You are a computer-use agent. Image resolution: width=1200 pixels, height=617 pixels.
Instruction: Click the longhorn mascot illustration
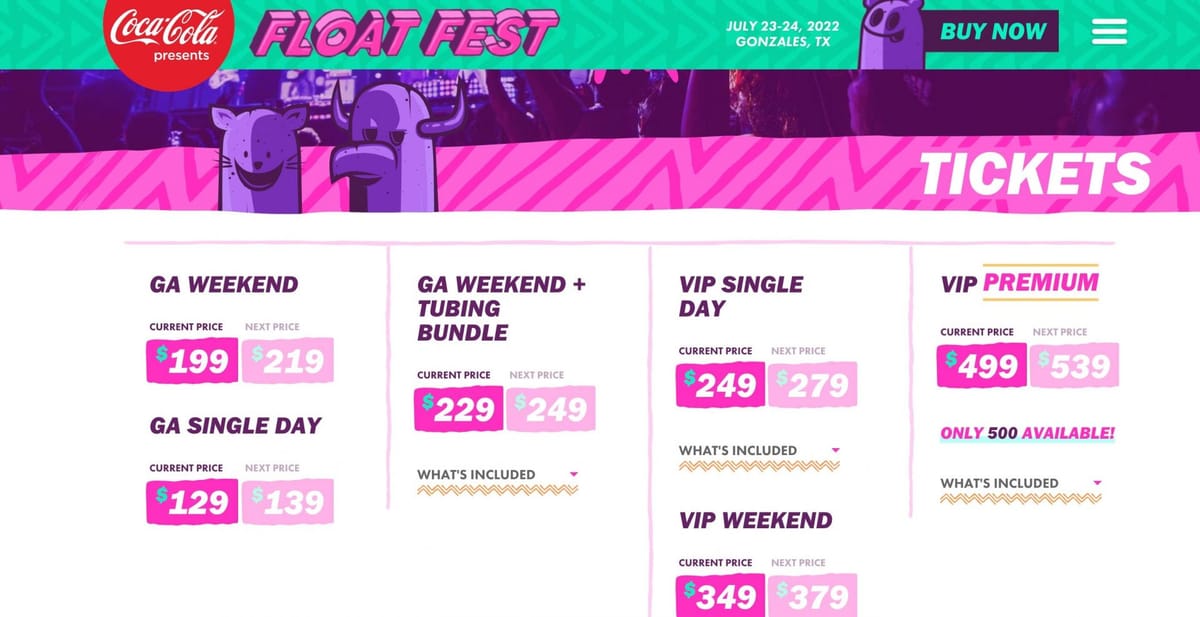click(x=390, y=140)
